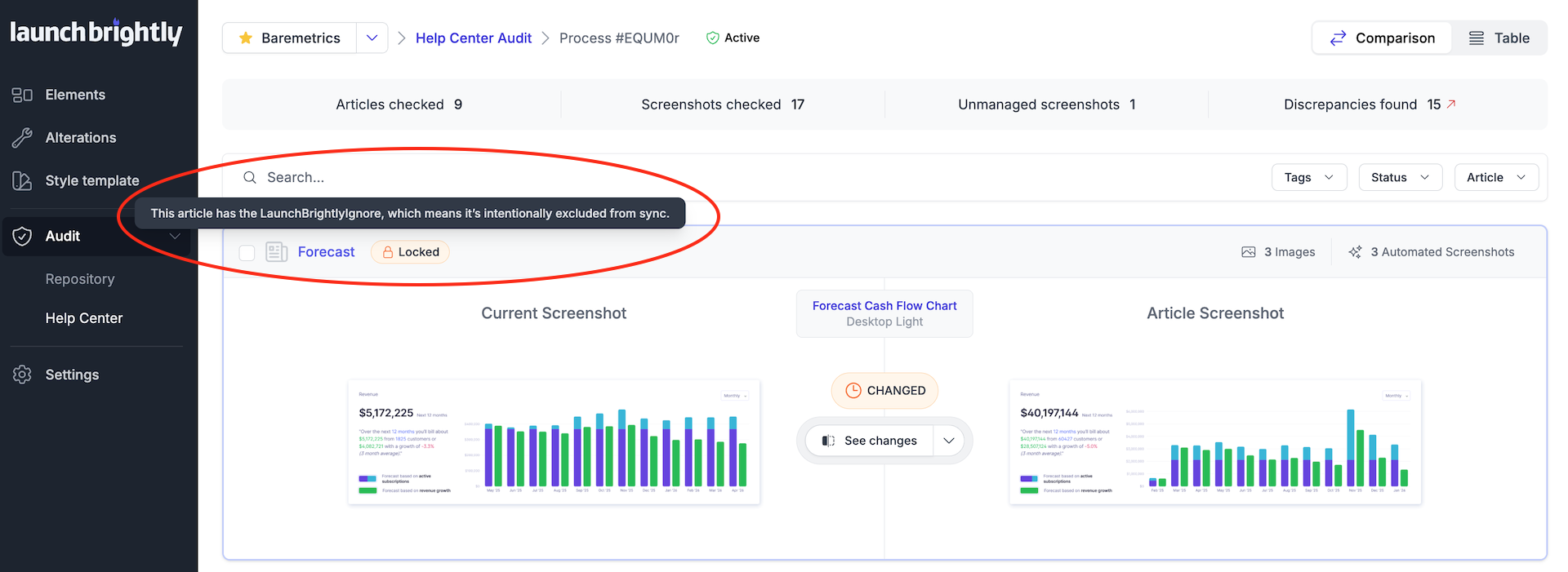Open Help Center sub-item in sidebar
Image resolution: width=1568 pixels, height=572 pixels.
[84, 318]
